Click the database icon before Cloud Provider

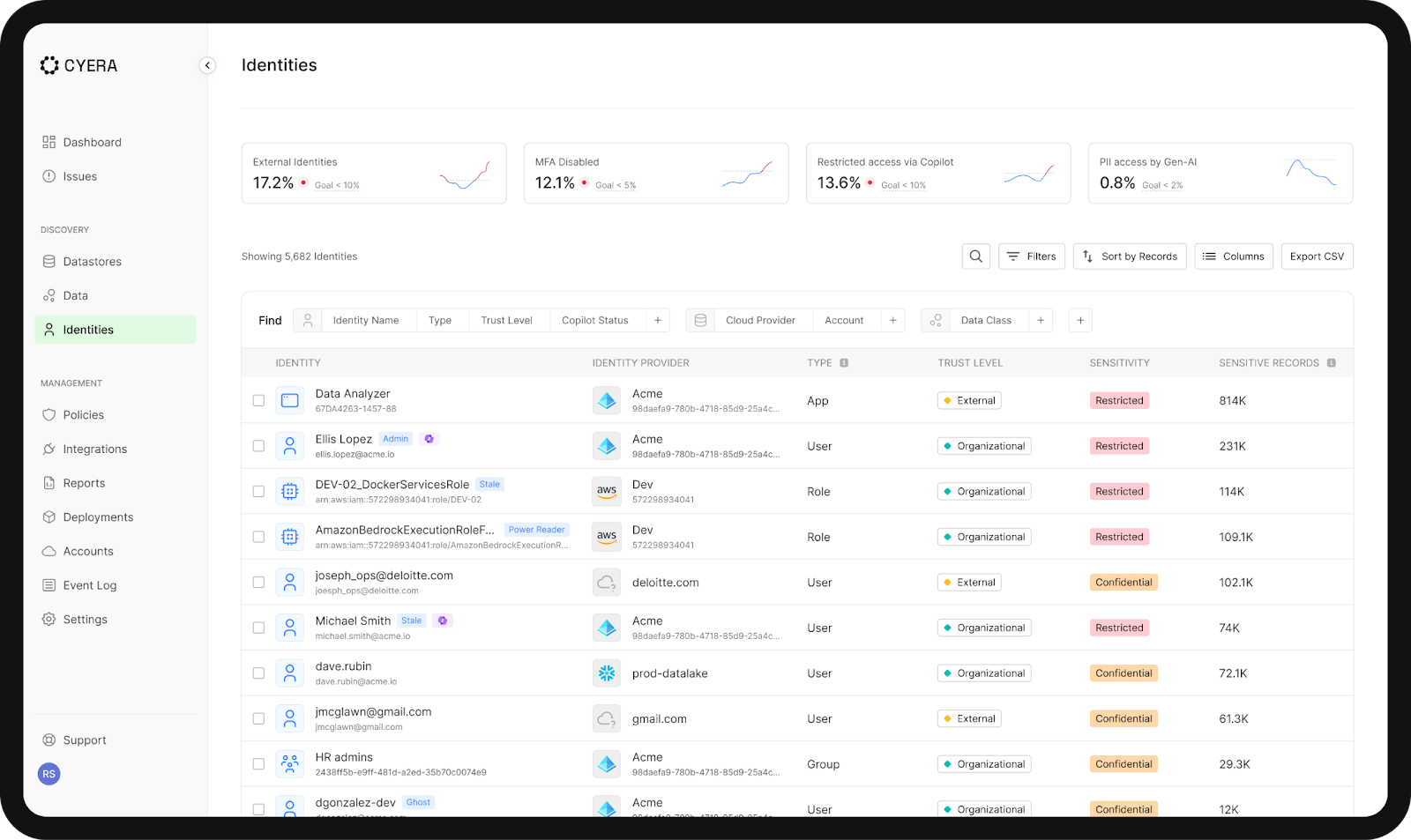click(x=700, y=320)
